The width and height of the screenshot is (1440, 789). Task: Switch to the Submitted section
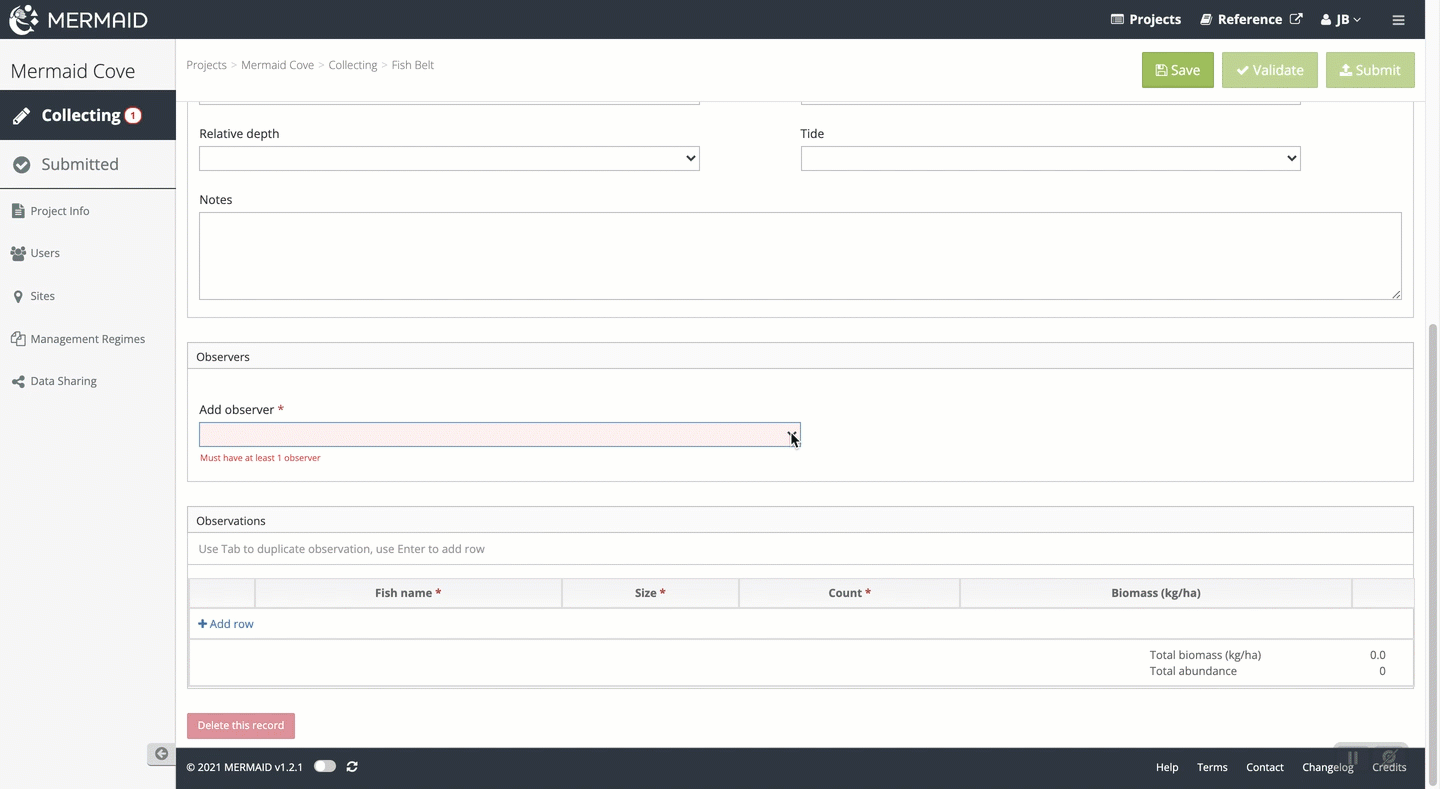79,164
